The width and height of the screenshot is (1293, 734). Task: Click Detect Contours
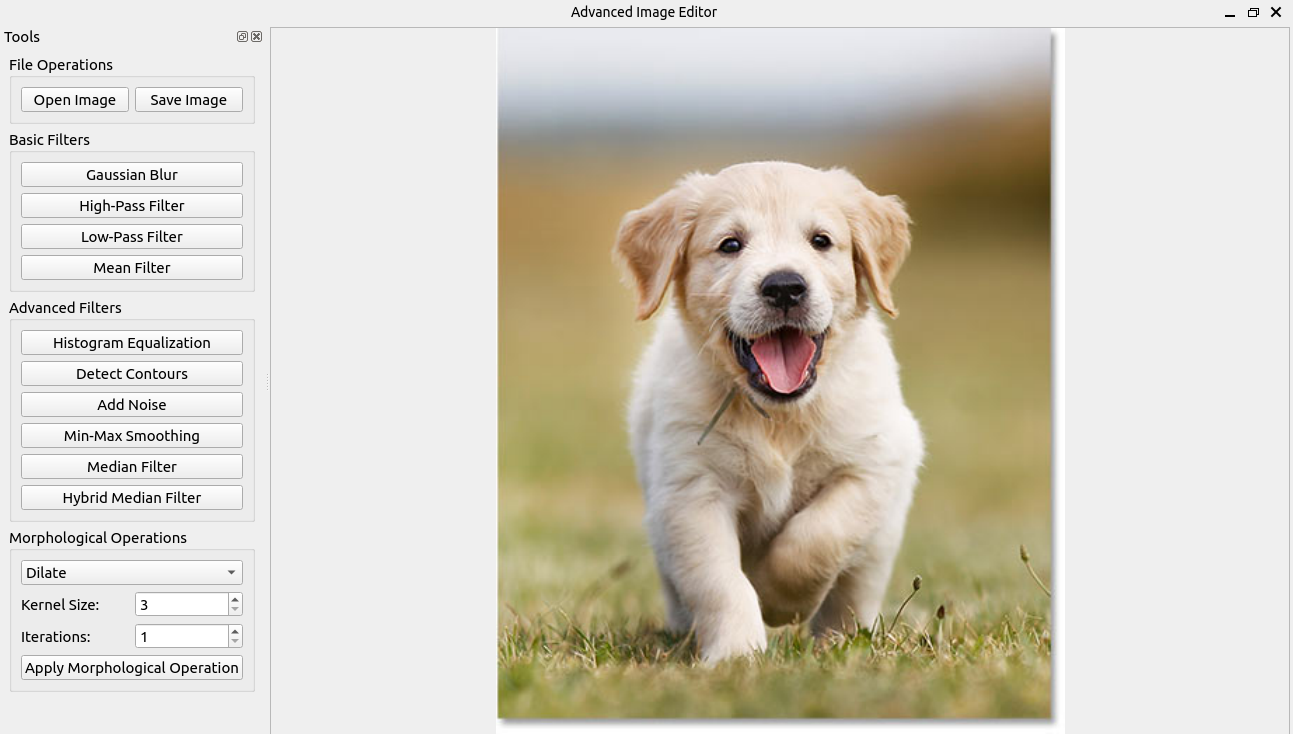[x=132, y=374]
